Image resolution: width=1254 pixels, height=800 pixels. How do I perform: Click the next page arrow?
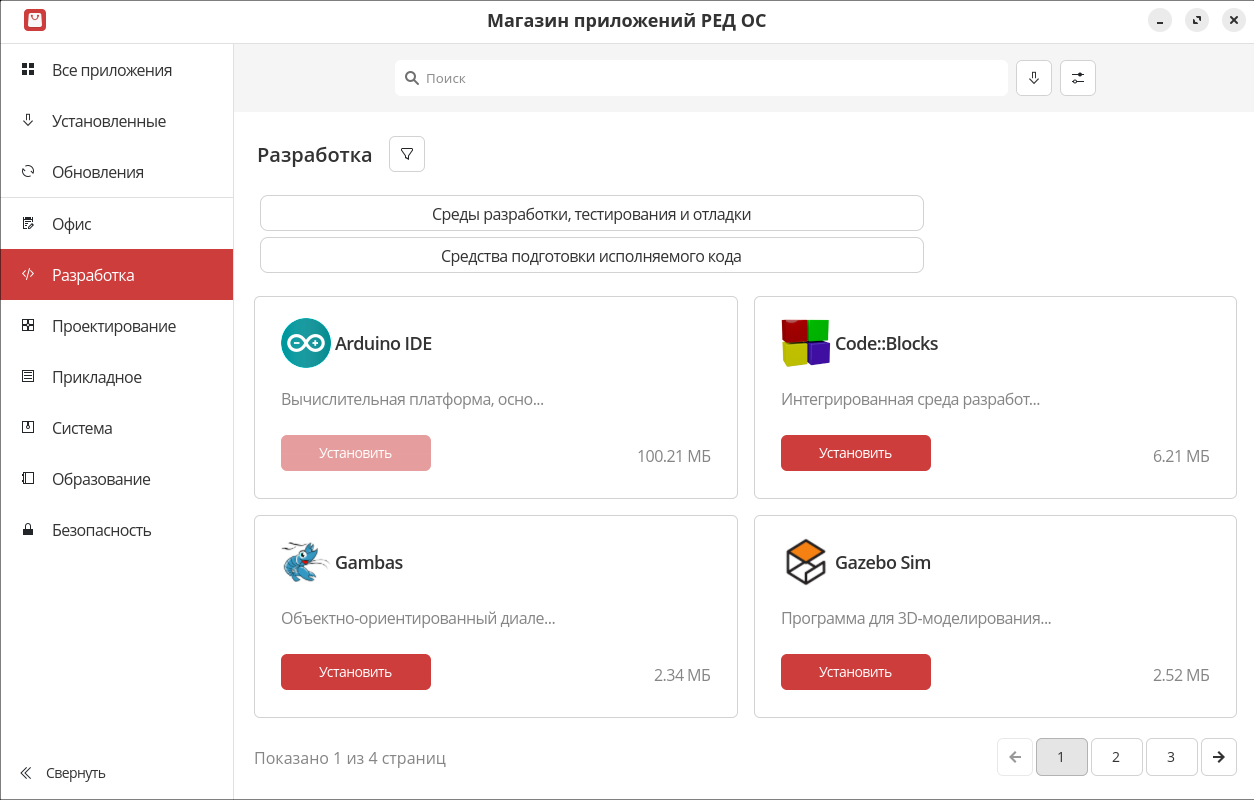tap(1219, 757)
